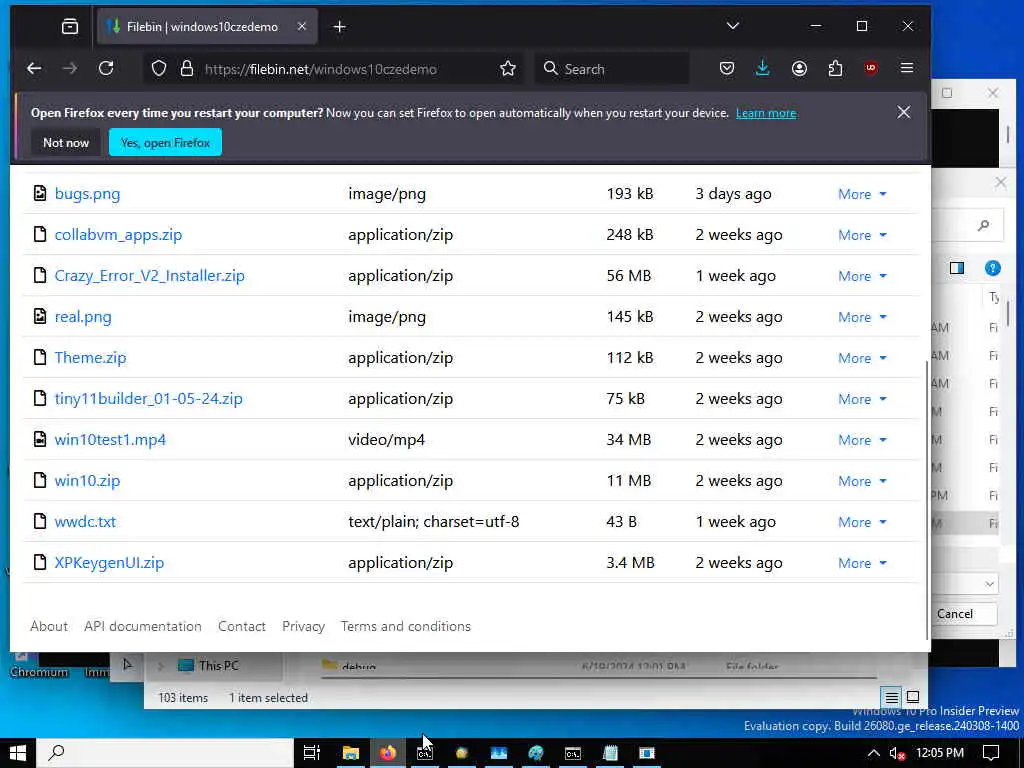The image size is (1024, 768).
Task: Click search magnifier in background dialog
Action: pyautogui.click(x=983, y=225)
